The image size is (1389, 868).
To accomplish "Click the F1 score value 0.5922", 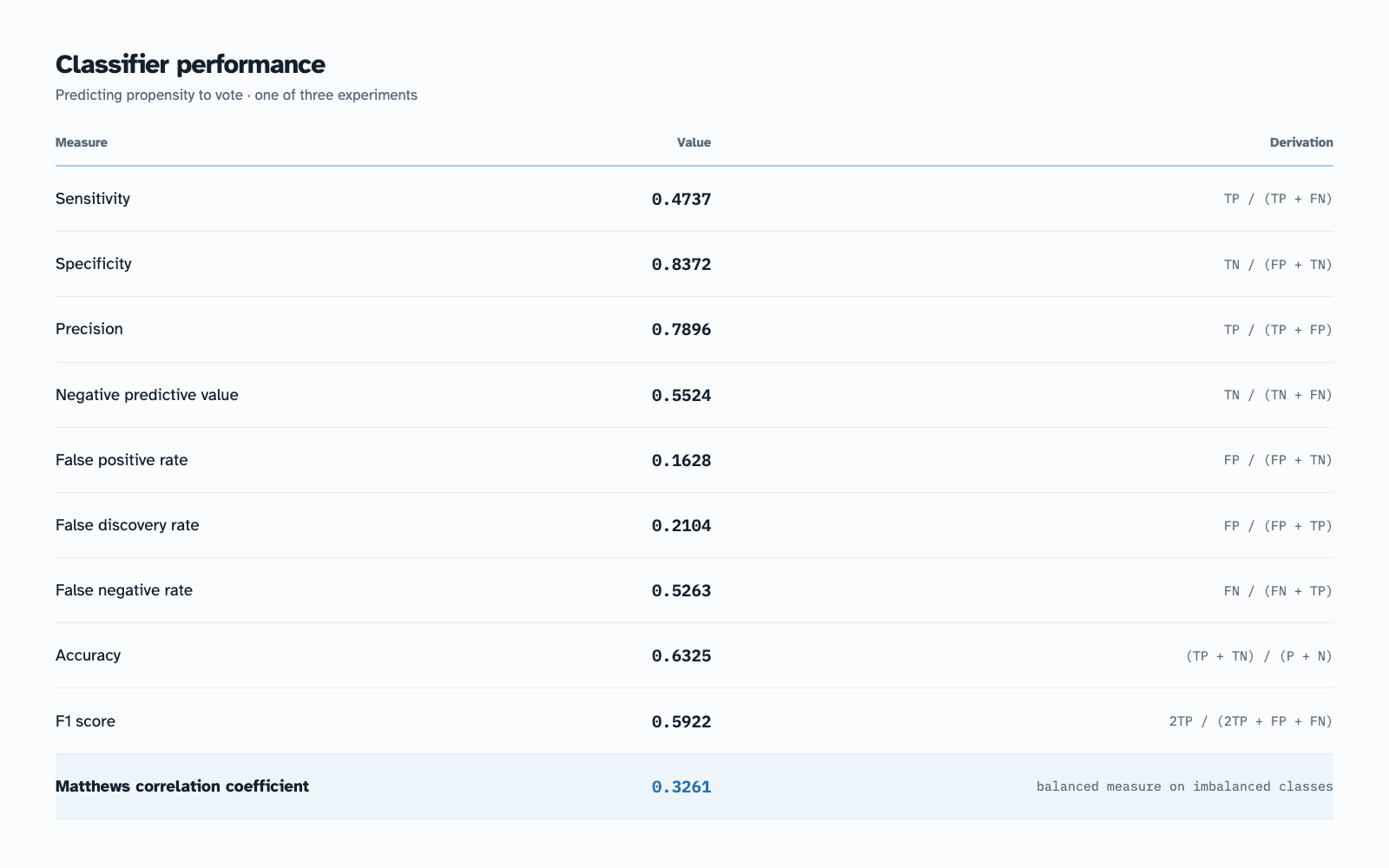I will coord(681,722).
